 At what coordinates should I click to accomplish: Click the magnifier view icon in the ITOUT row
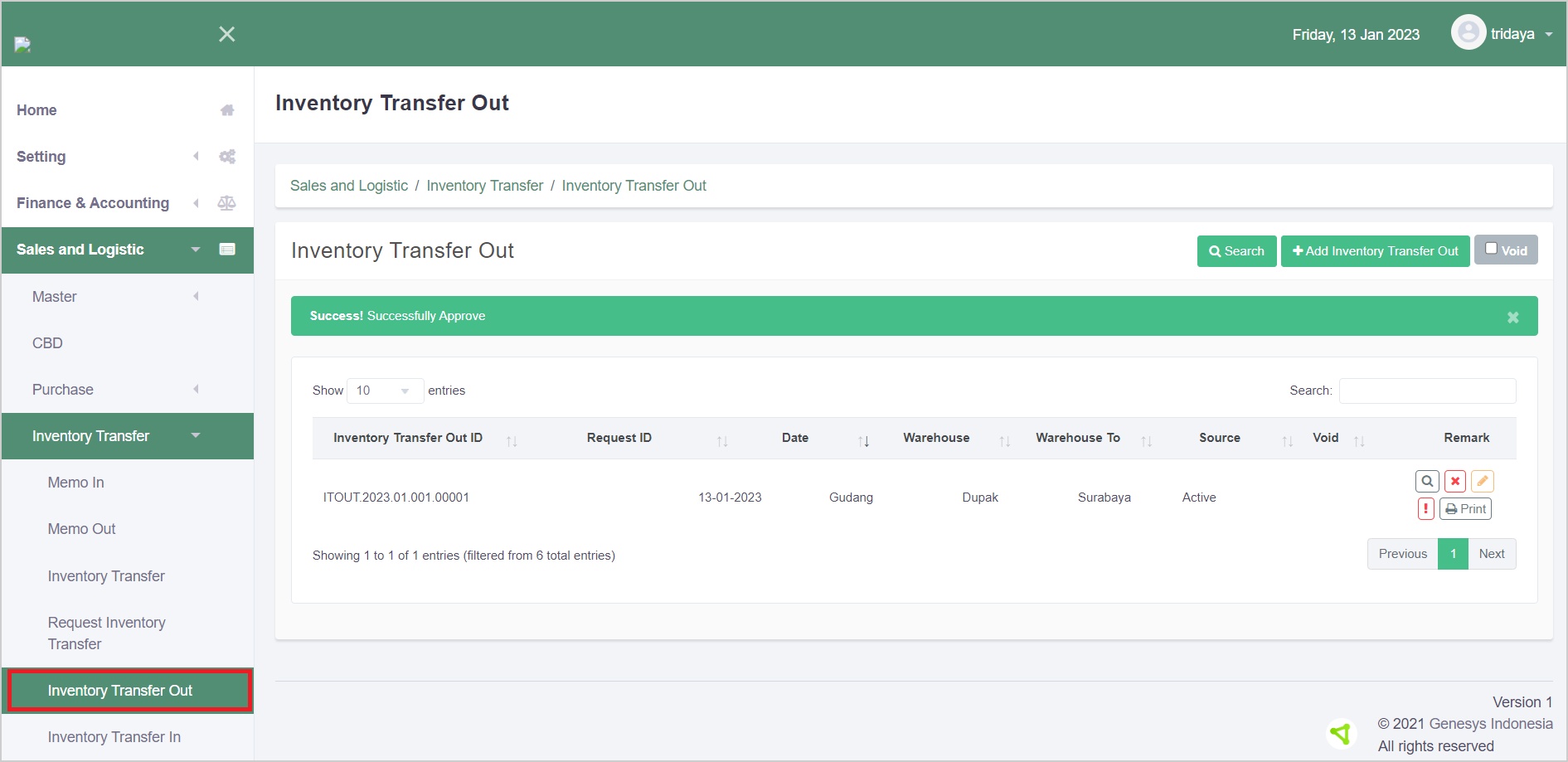tap(1426, 481)
